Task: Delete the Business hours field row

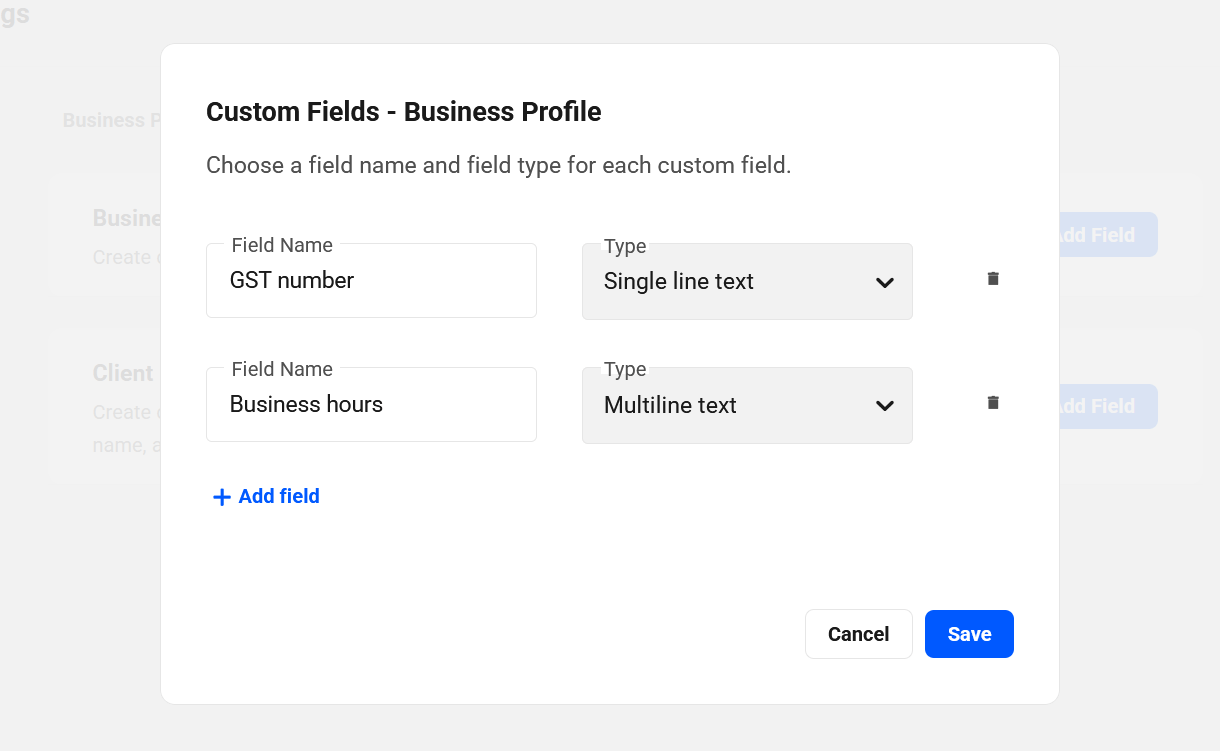Action: pyautogui.click(x=993, y=403)
